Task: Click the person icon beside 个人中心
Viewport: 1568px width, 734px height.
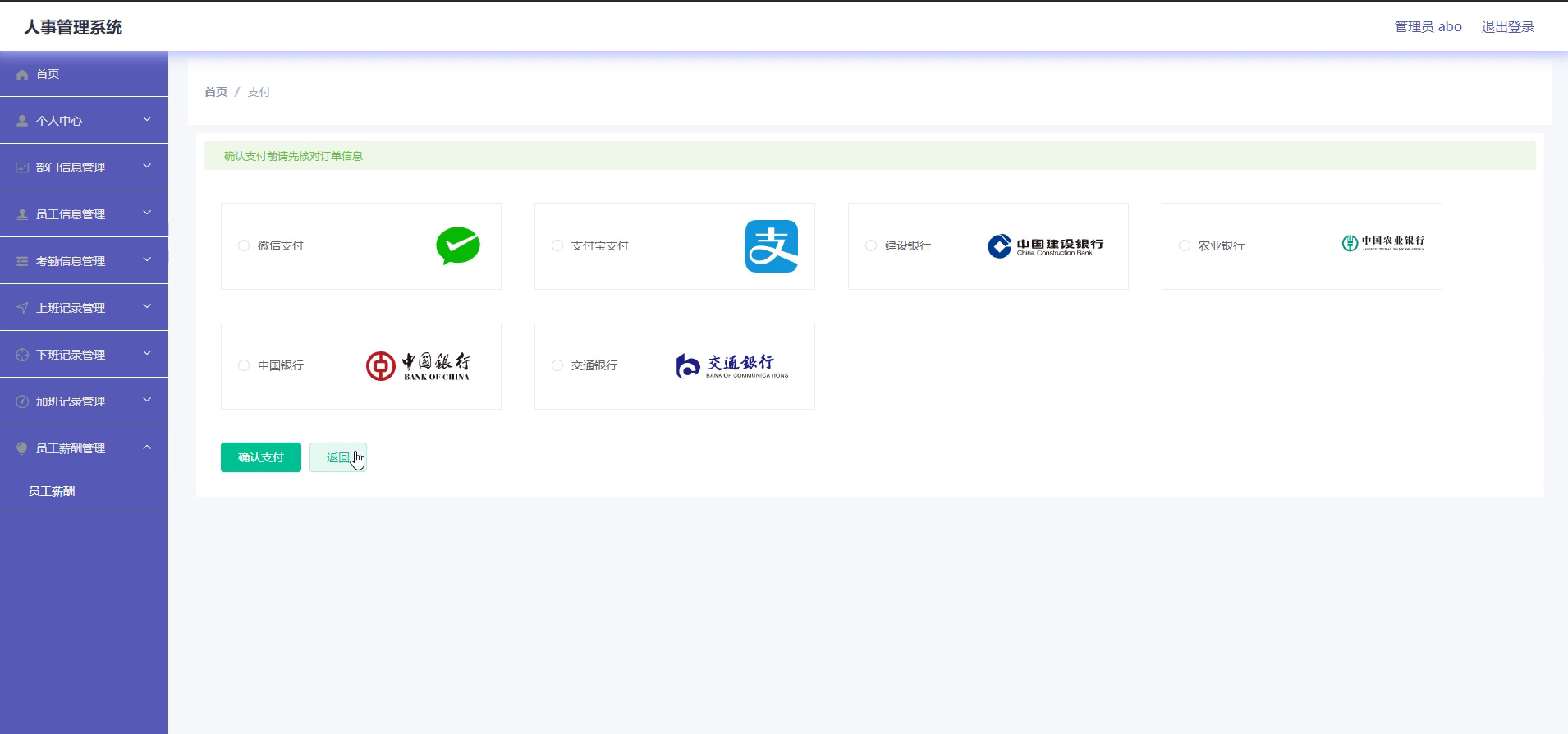Action: pos(22,121)
